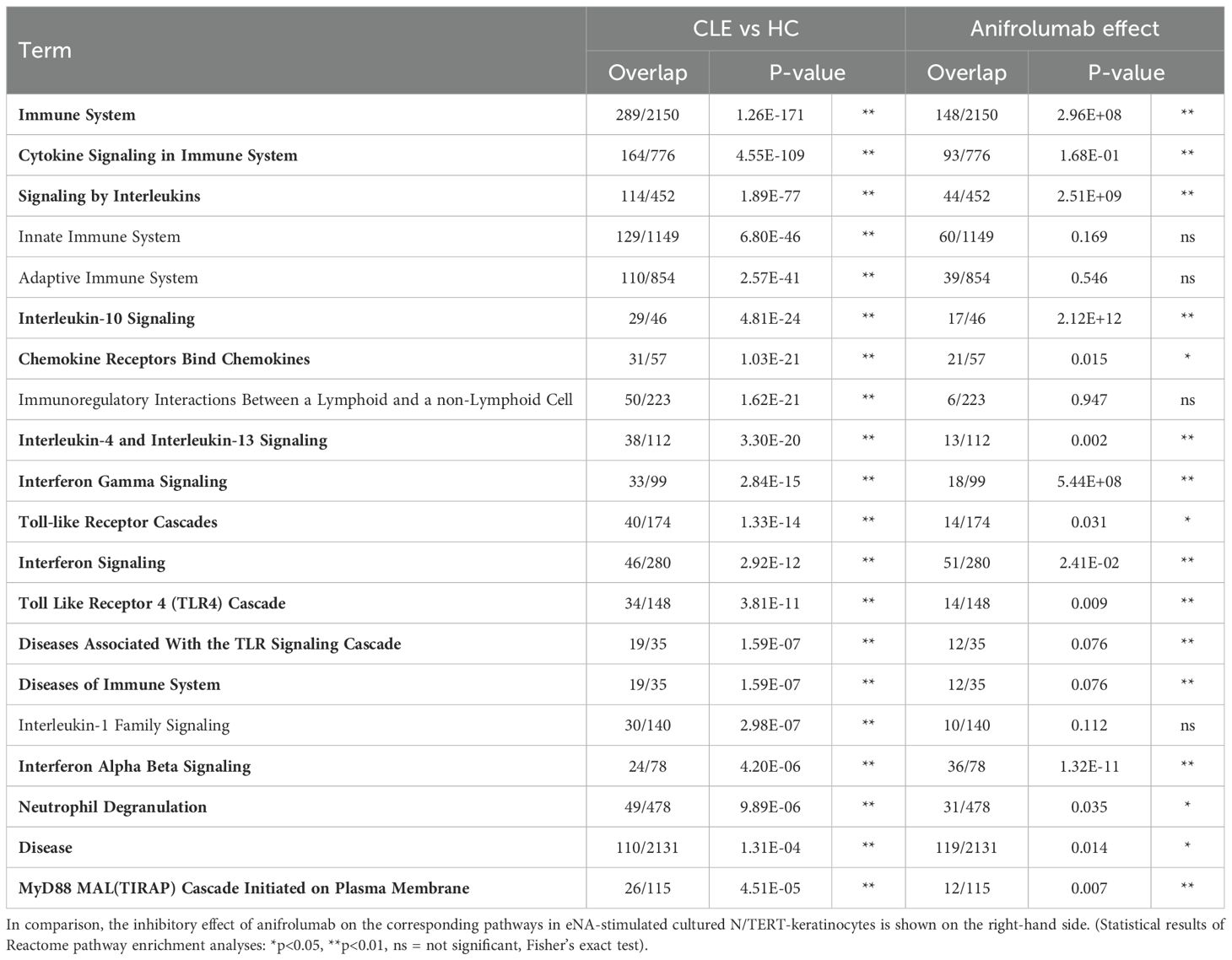Click the 'Interferon Alpha Beta Signaling' term
The image size is (1232, 960).
[x=134, y=767]
